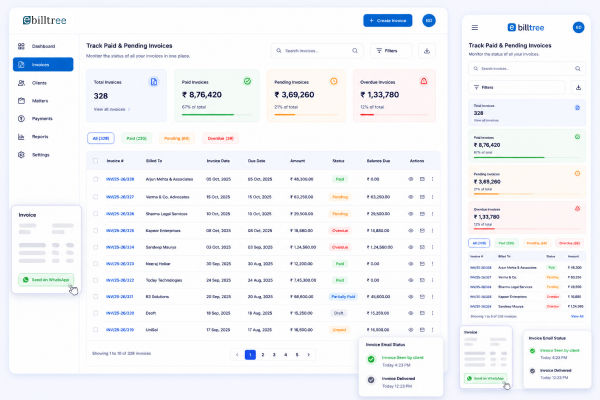This screenshot has height=400, width=600.
Task: Open the Filters dropdown in the mobile view
Action: coord(516,88)
